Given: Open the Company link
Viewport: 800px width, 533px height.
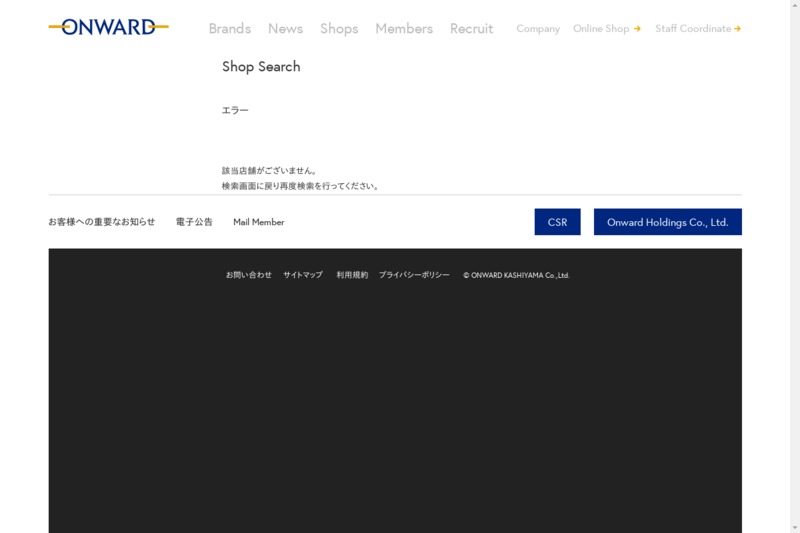Looking at the screenshot, I should click(x=538, y=29).
